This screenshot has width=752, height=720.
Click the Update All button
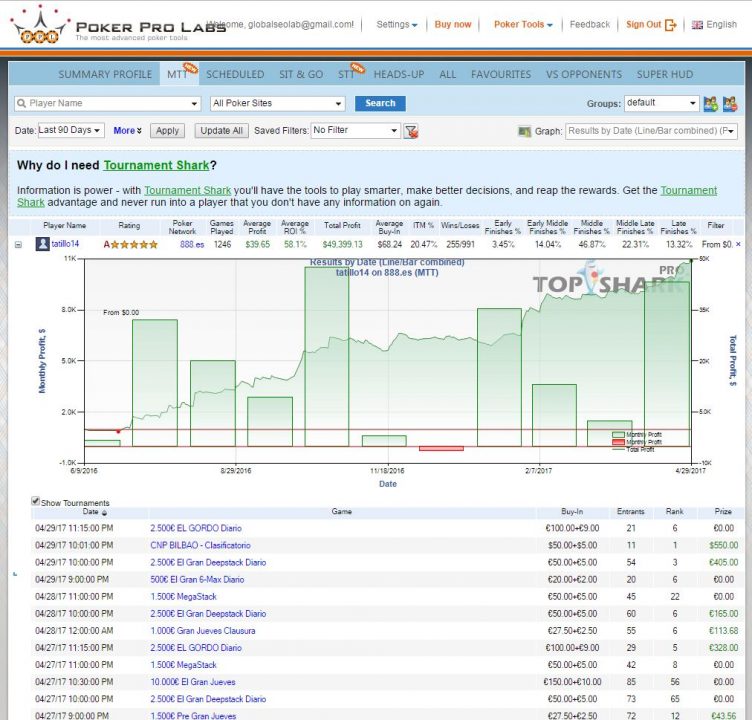pos(221,130)
